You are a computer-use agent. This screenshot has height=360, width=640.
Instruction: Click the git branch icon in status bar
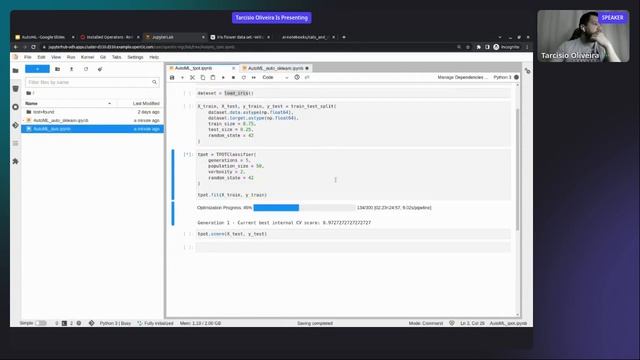tap(91, 323)
